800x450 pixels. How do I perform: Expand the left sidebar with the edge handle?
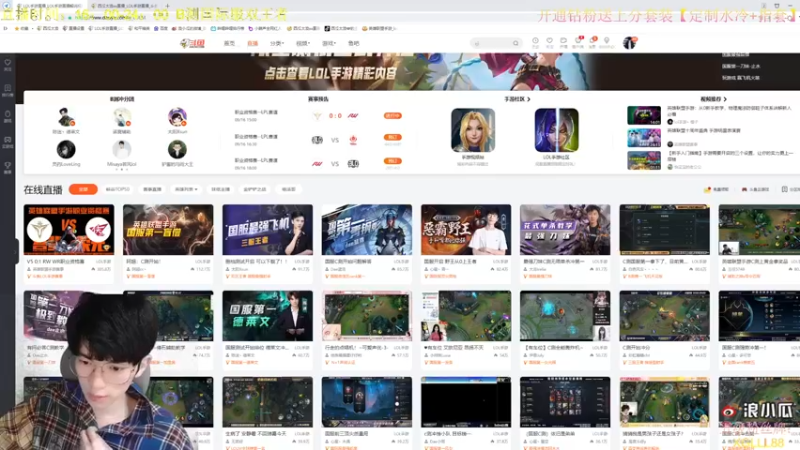16,251
